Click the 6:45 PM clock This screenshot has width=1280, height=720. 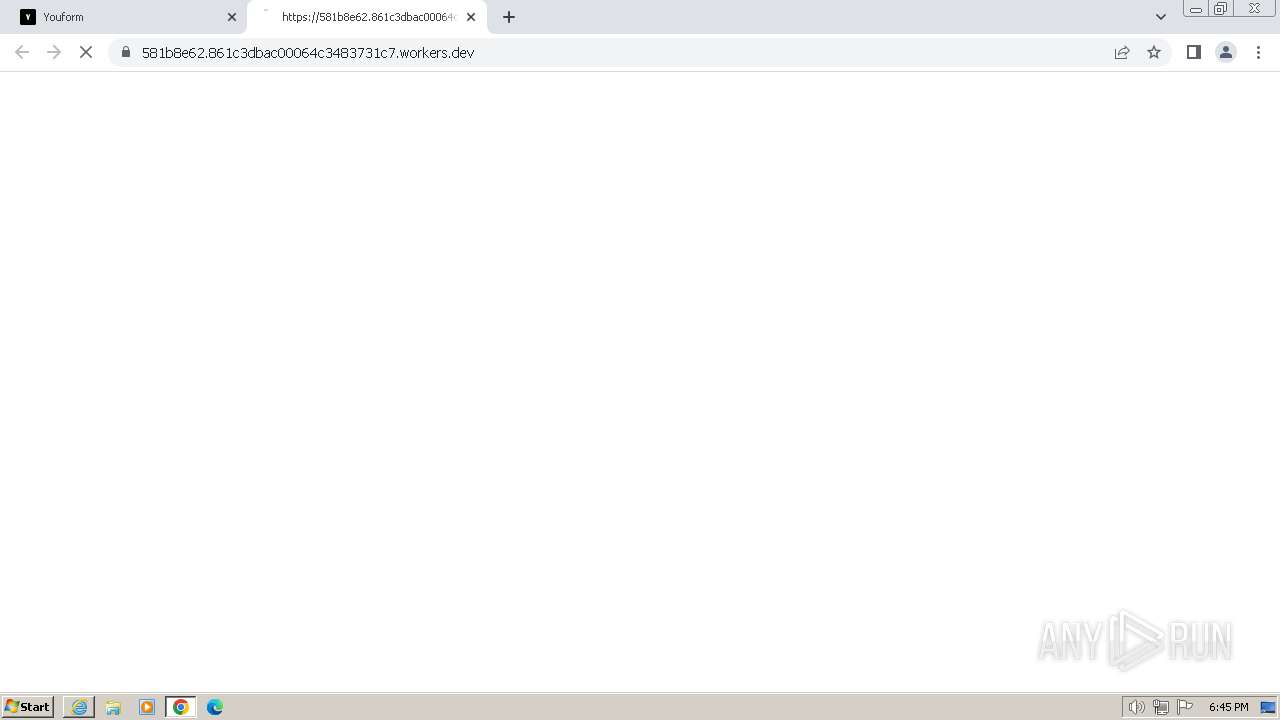point(1228,707)
